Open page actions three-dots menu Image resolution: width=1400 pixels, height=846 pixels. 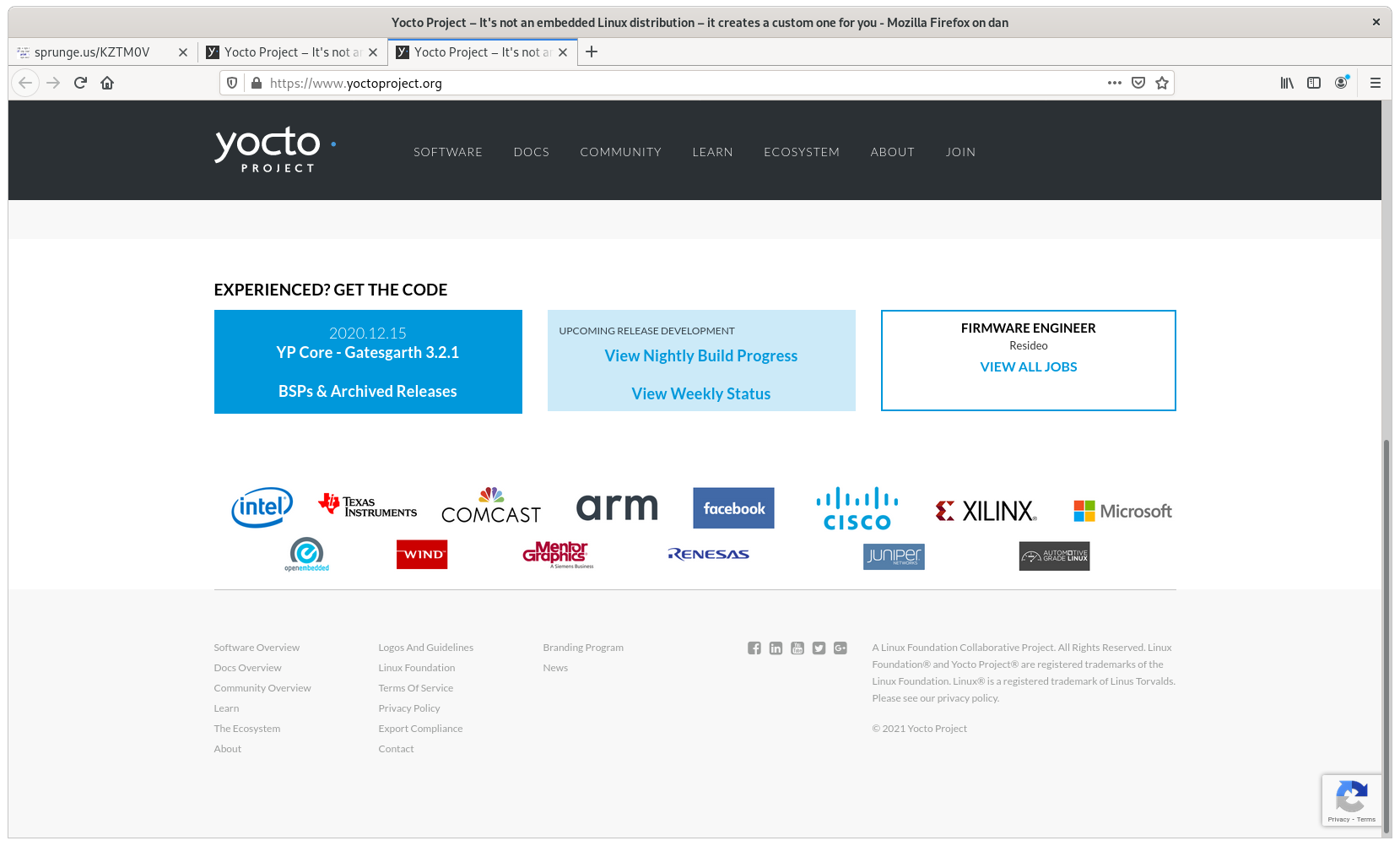point(1115,83)
